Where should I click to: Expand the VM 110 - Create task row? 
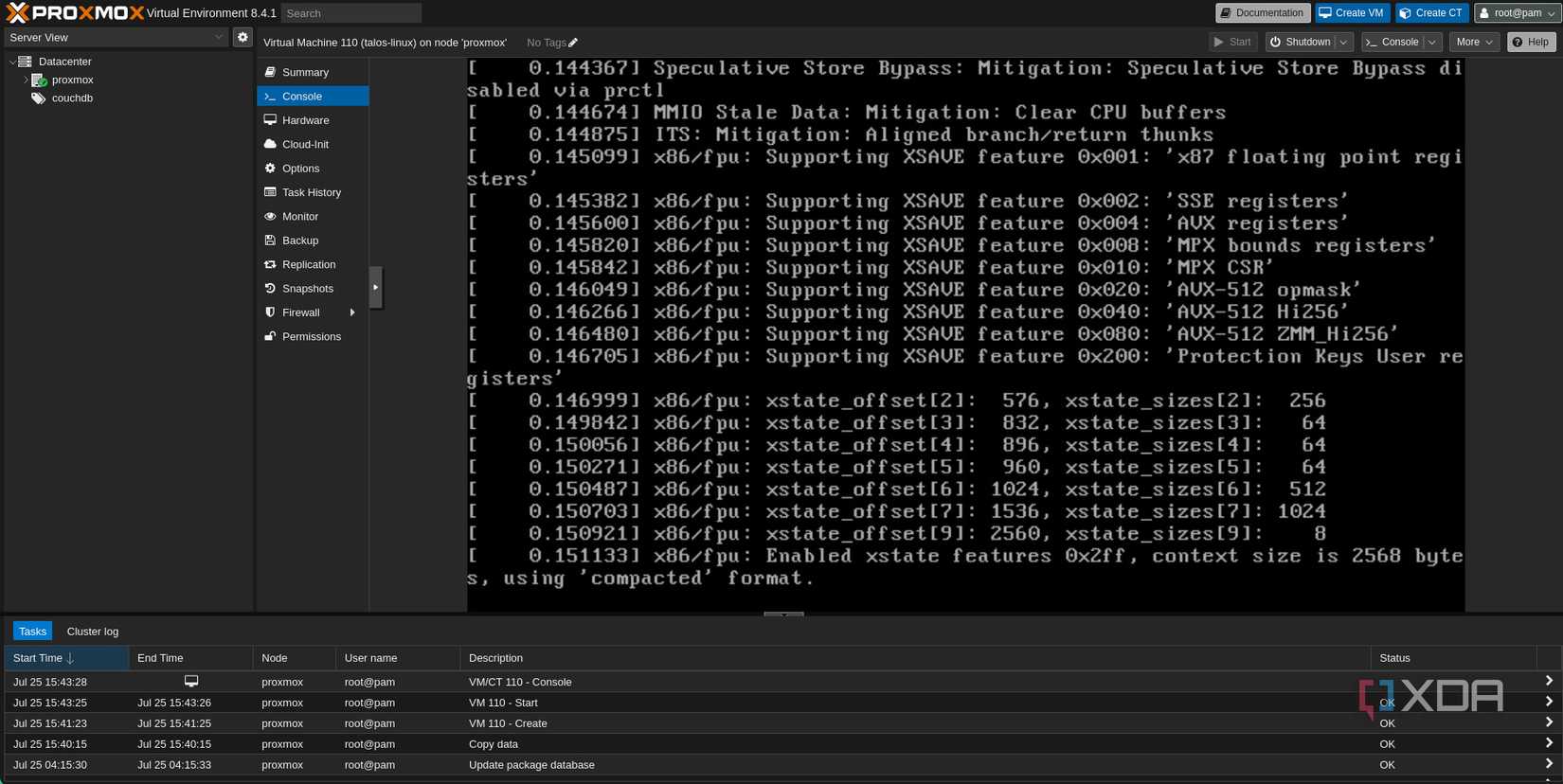click(x=1549, y=722)
